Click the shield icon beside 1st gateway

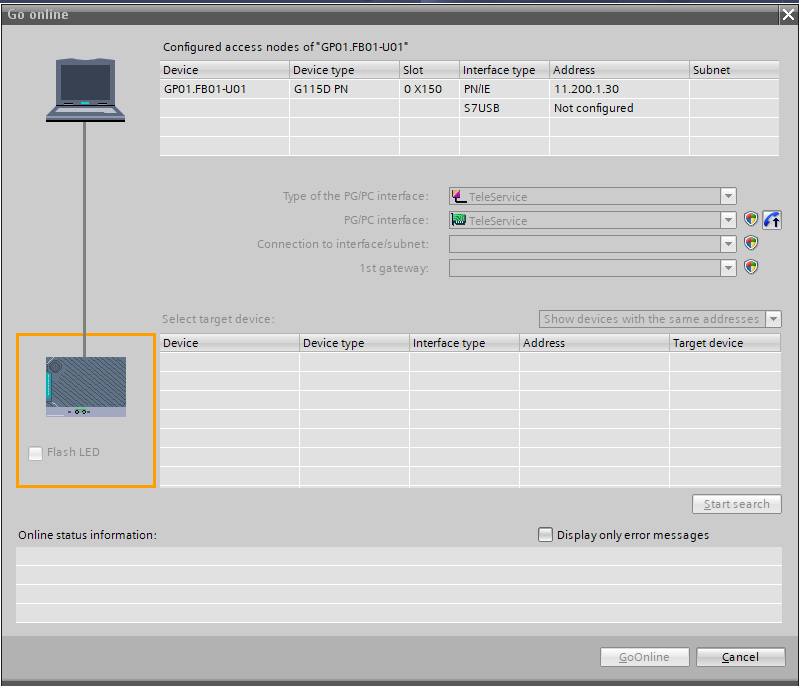click(751, 267)
